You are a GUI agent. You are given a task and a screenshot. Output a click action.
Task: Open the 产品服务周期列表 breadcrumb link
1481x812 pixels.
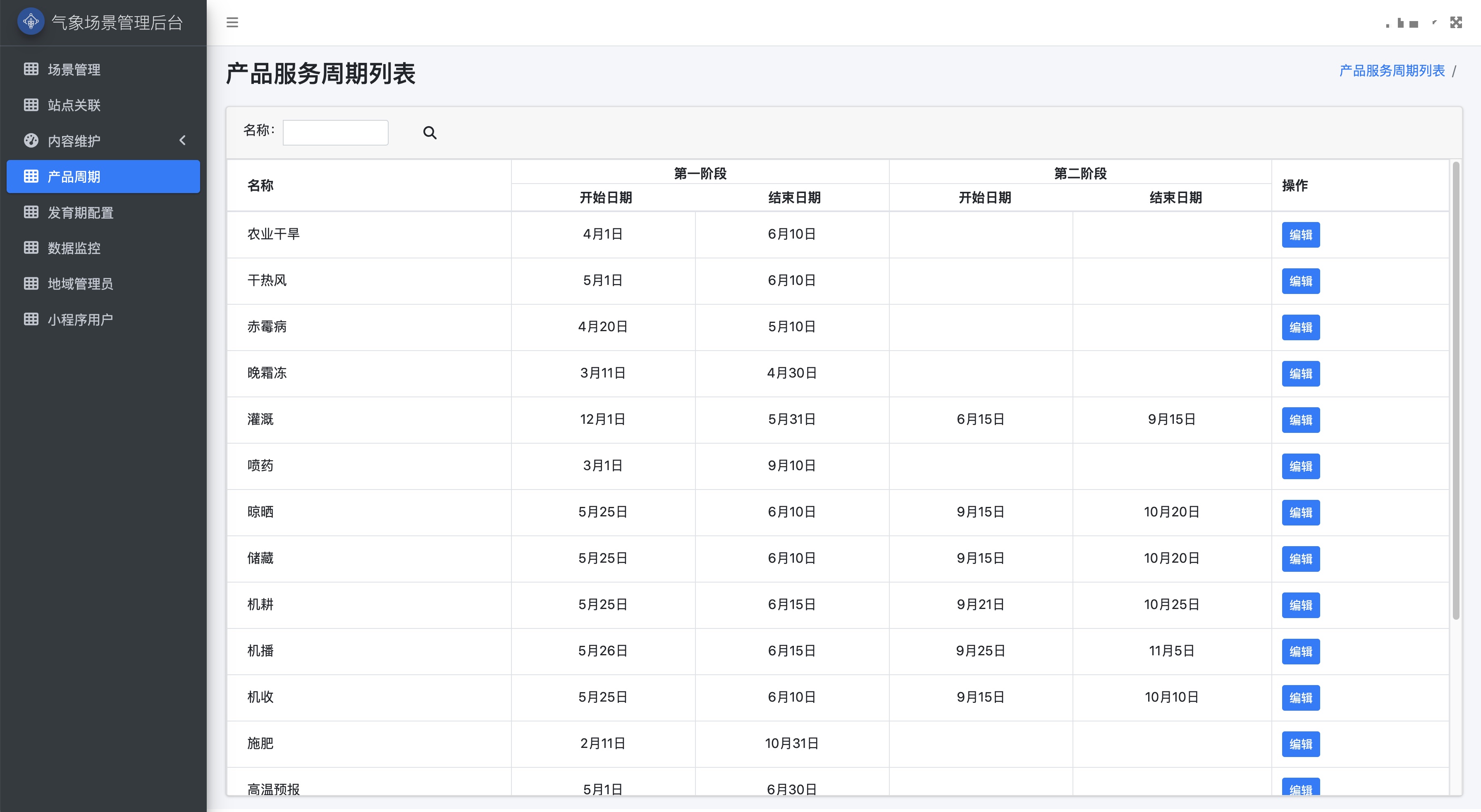(x=1392, y=70)
